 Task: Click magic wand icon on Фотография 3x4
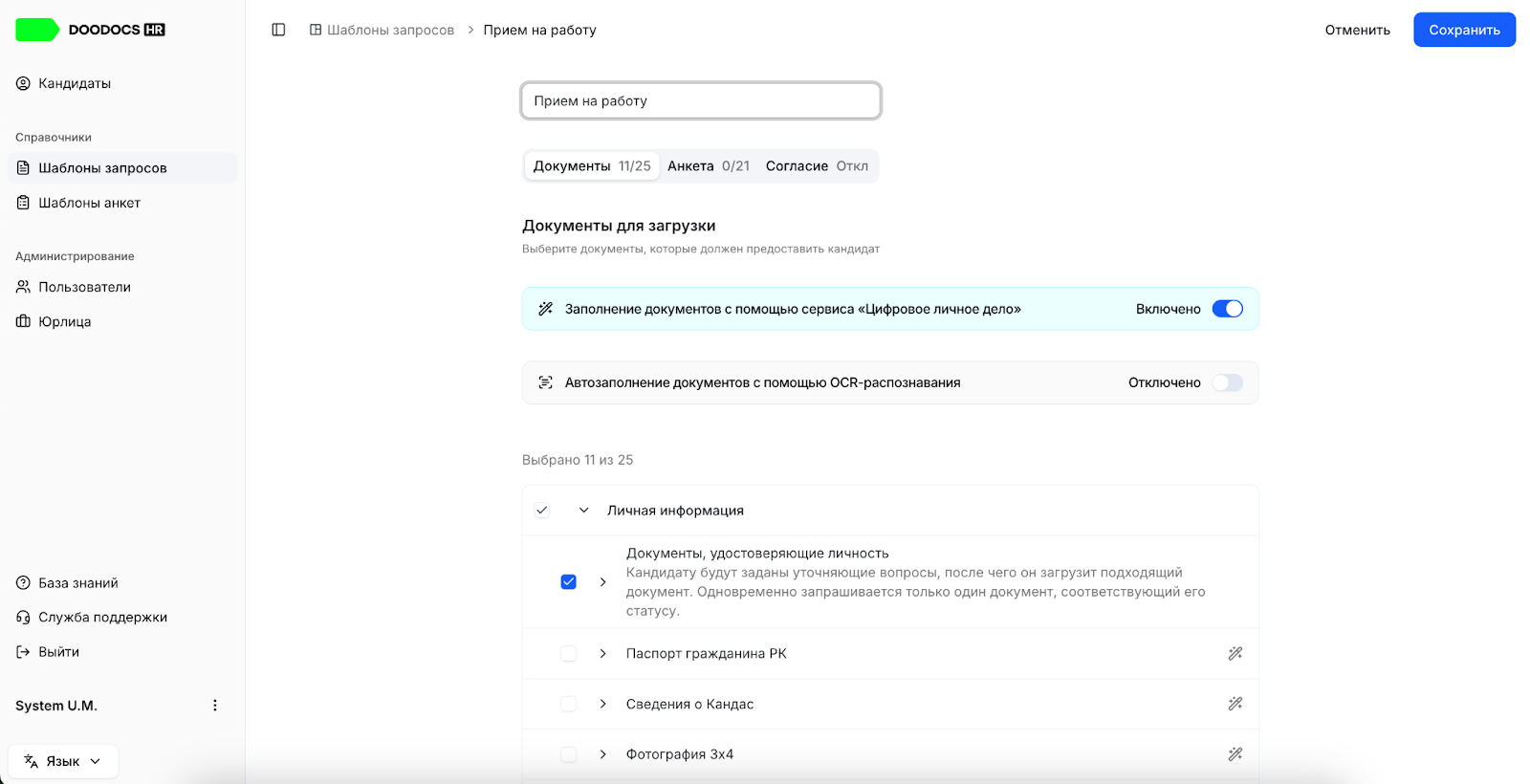(1235, 754)
